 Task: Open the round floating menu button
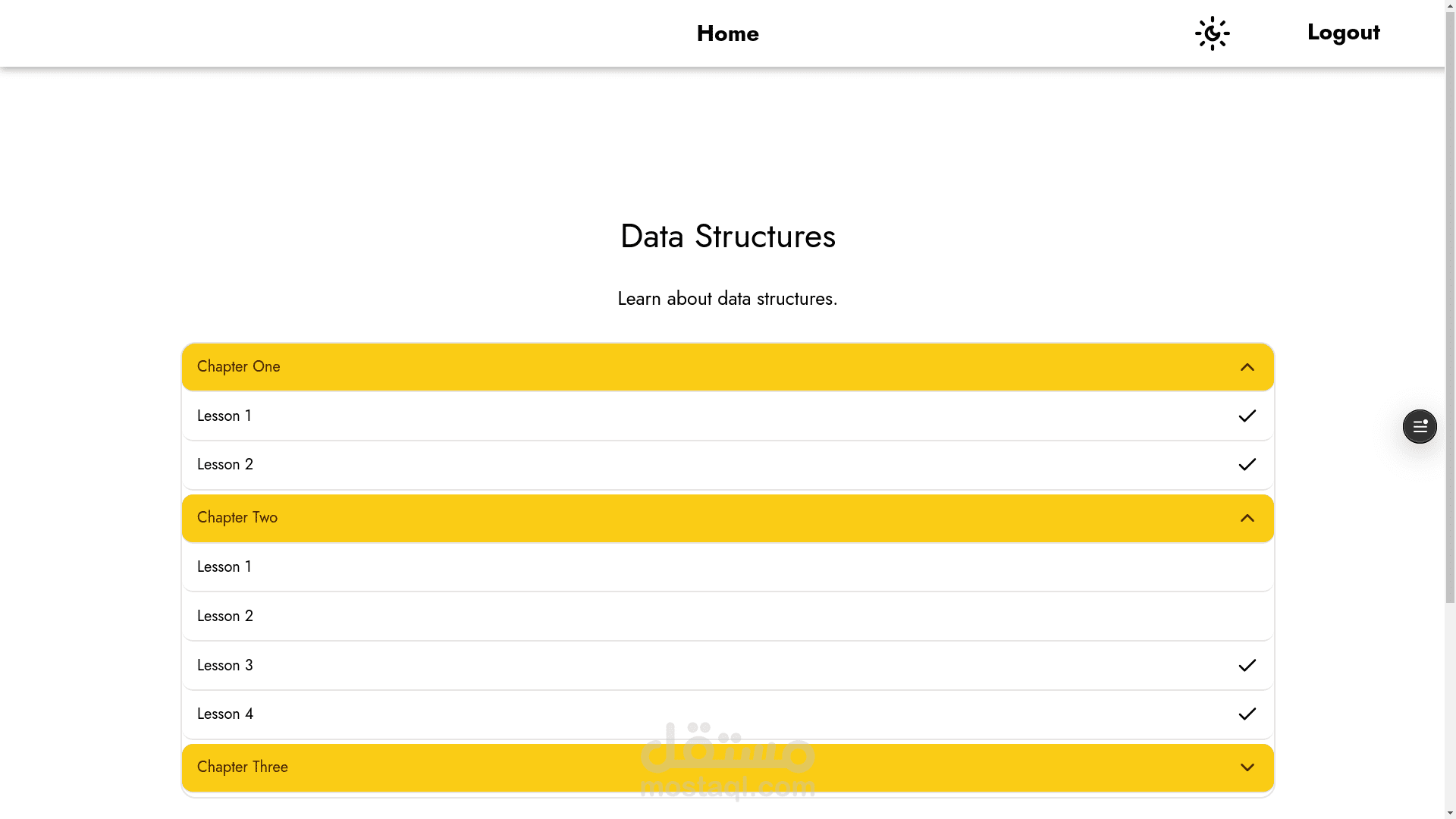[1419, 427]
